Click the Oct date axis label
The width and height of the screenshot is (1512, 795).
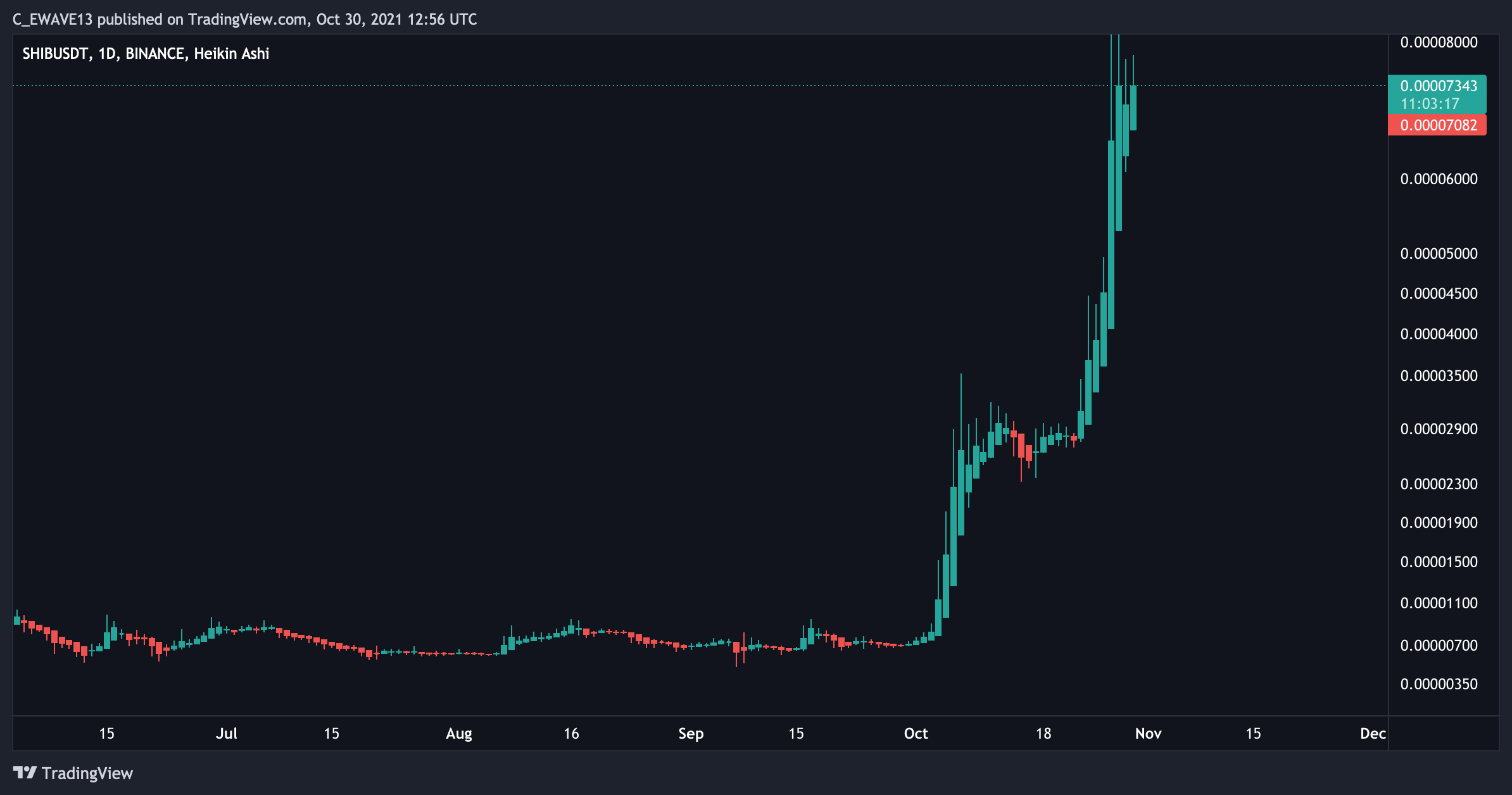click(916, 734)
